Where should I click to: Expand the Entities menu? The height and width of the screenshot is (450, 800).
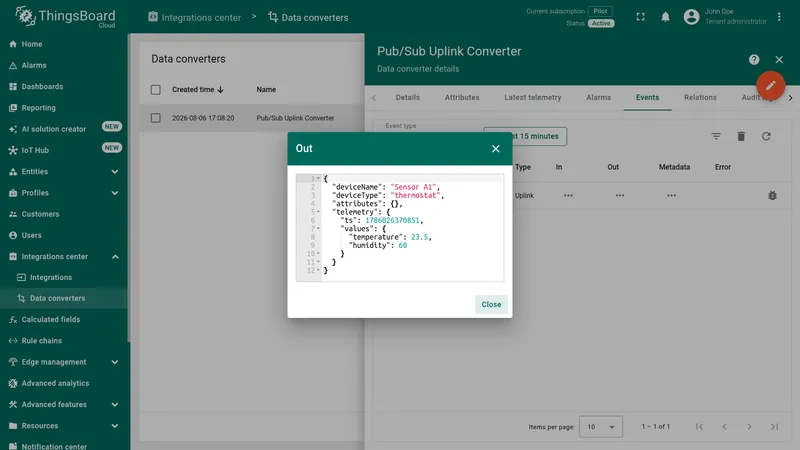115,171
